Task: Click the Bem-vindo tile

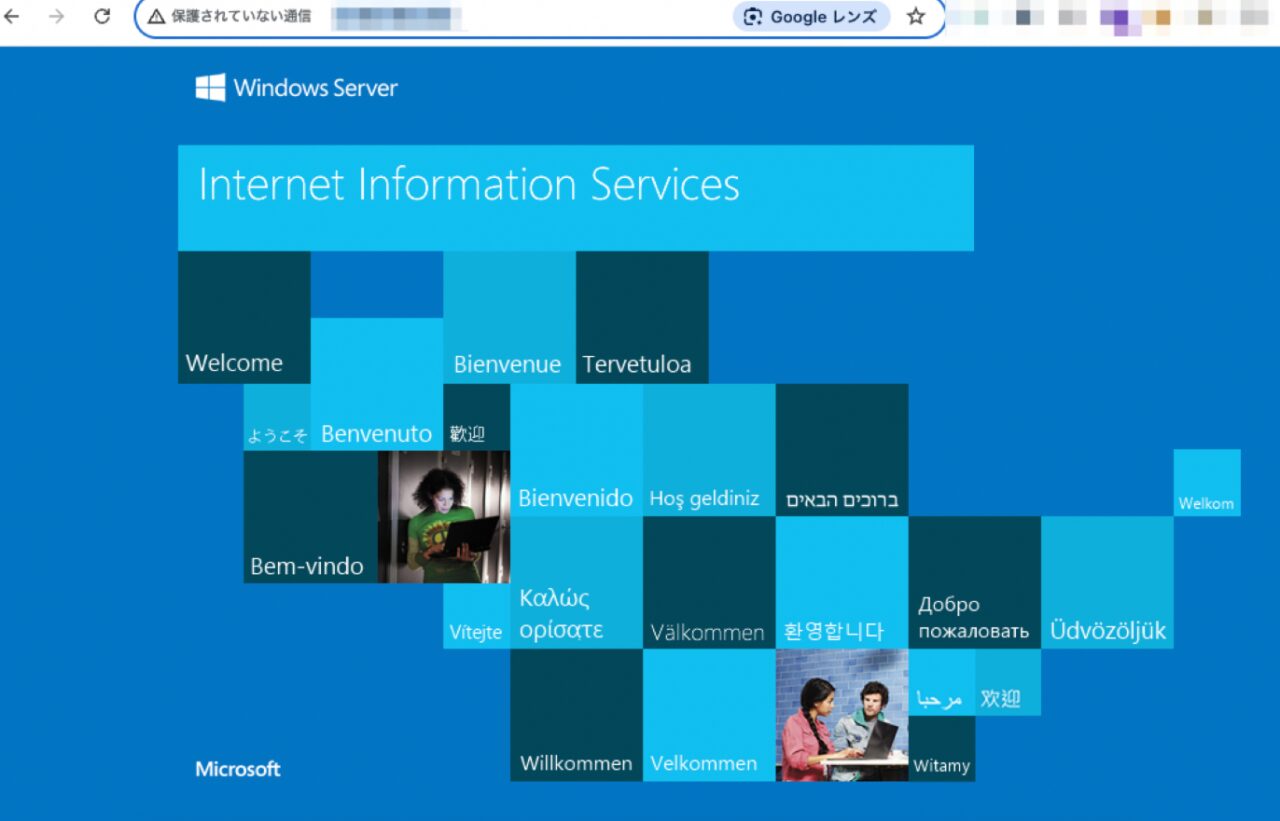Action: pyautogui.click(x=310, y=517)
